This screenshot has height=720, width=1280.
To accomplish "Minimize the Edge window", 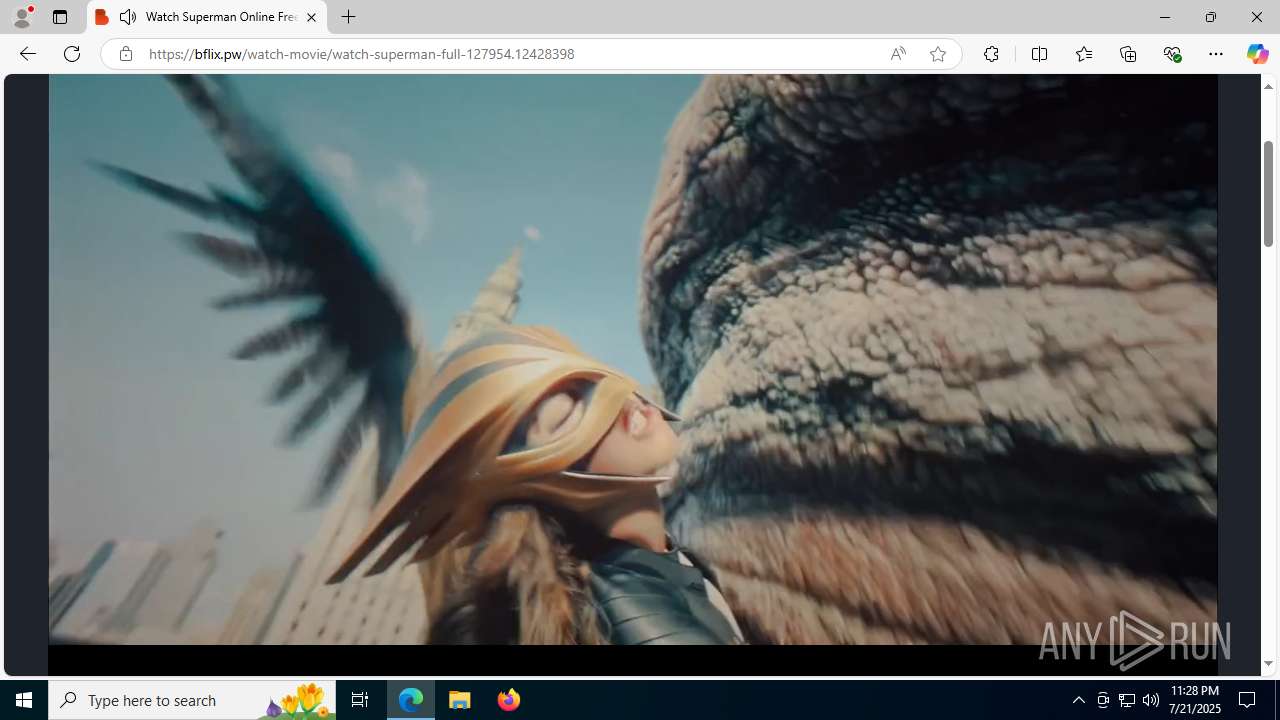I will pyautogui.click(x=1164, y=17).
